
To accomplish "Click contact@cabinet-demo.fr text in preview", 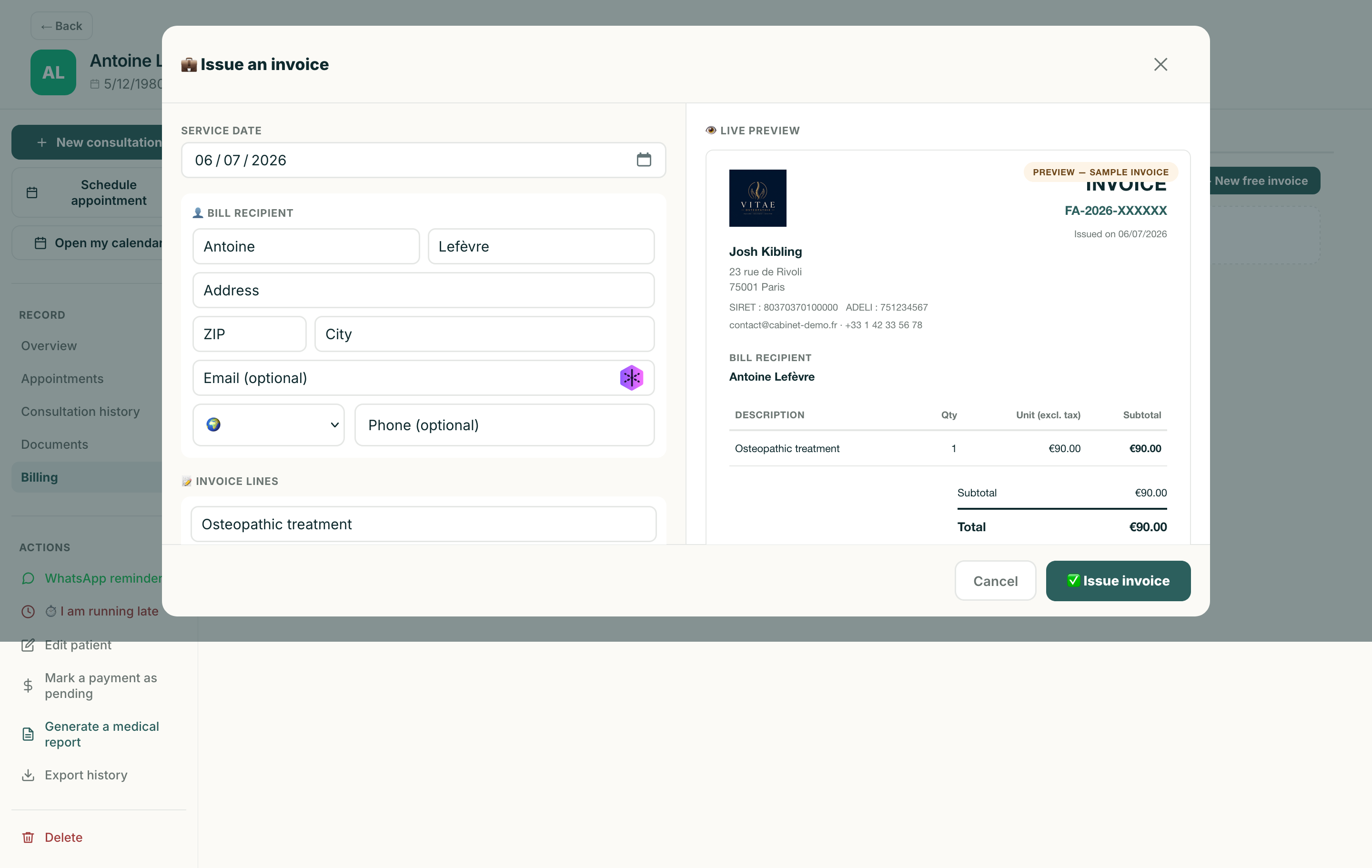I will pyautogui.click(x=783, y=325).
